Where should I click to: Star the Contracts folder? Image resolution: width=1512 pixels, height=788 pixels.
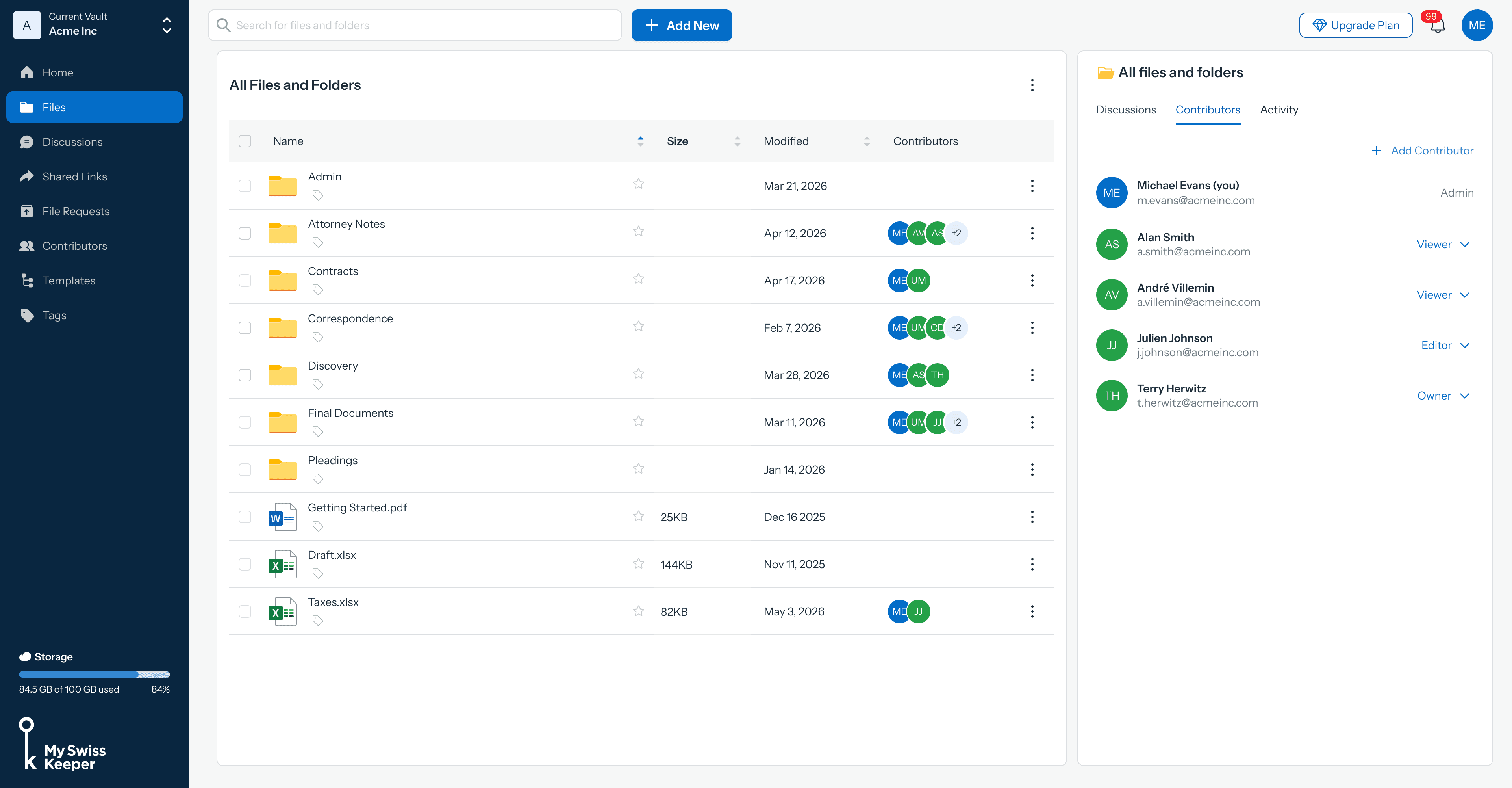tap(639, 278)
